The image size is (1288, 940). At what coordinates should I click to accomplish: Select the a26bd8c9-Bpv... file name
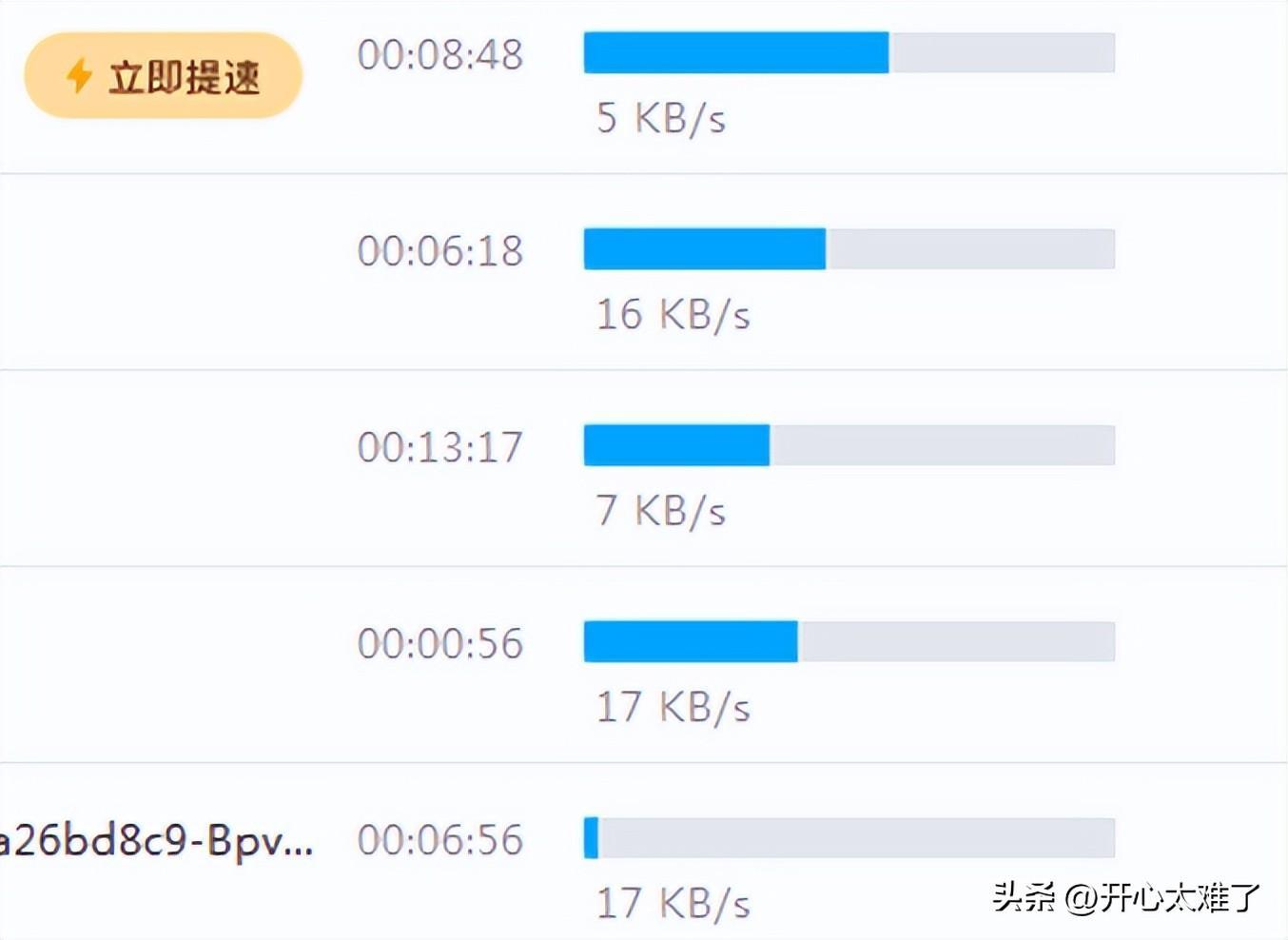pos(156,841)
